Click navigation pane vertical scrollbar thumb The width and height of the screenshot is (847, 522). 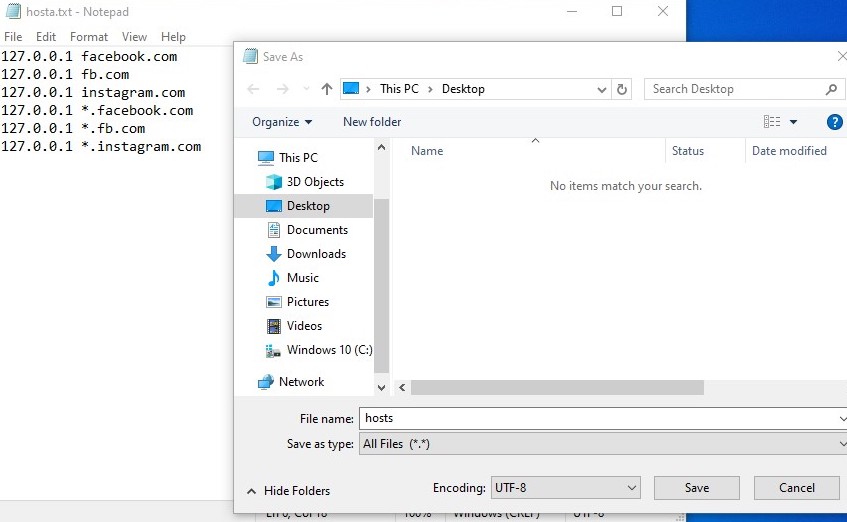click(381, 285)
